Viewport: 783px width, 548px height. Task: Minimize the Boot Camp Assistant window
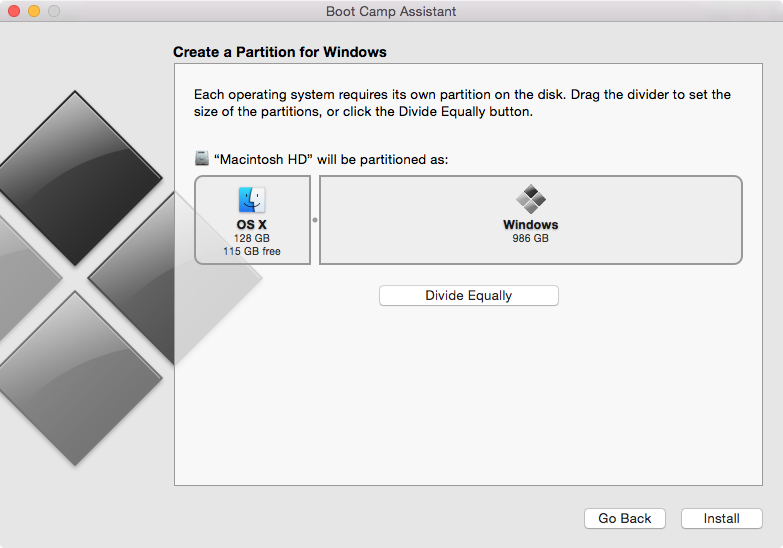pos(34,11)
